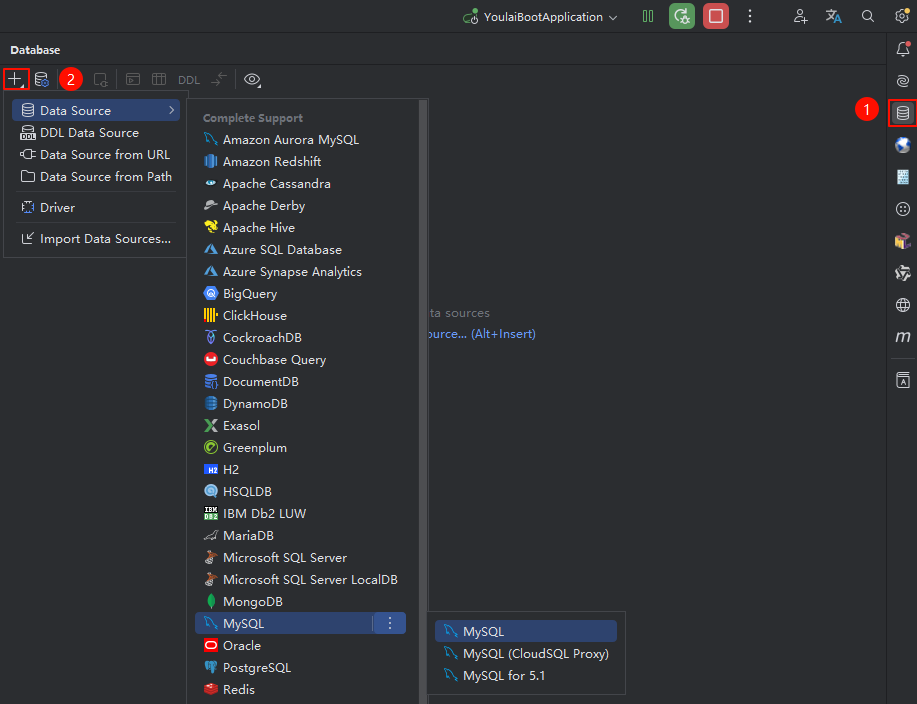The width and height of the screenshot is (917, 704).
Task: Click the Jump to source arrow icon
Action: (219, 80)
